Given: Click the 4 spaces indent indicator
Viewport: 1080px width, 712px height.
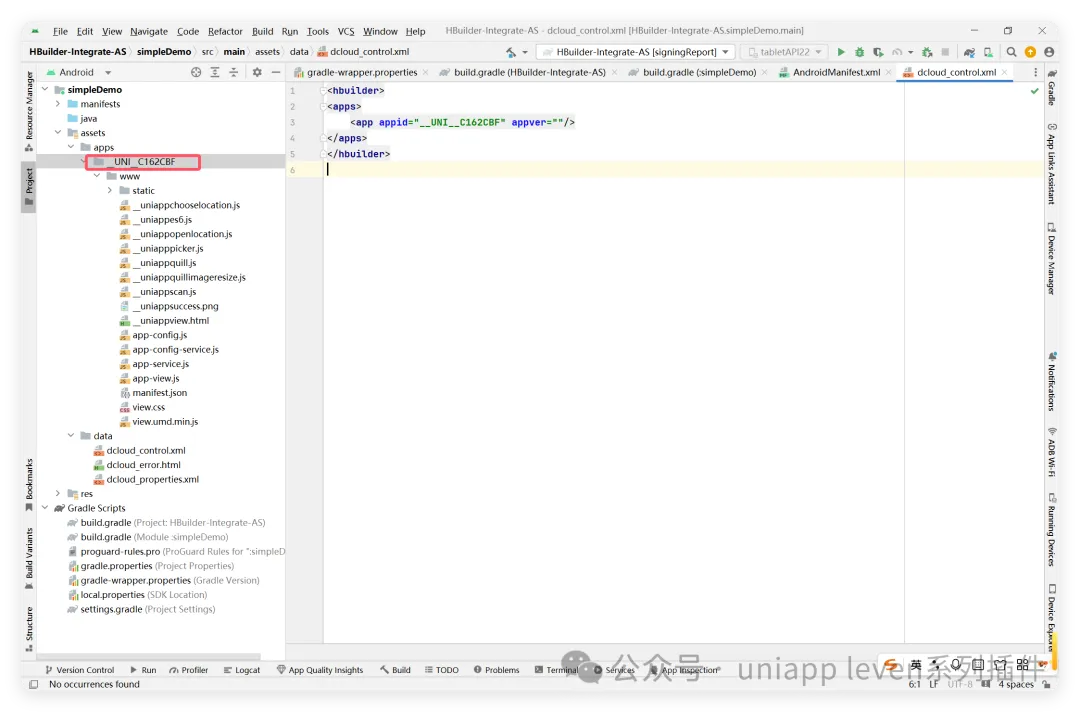Looking at the screenshot, I should [1016, 684].
